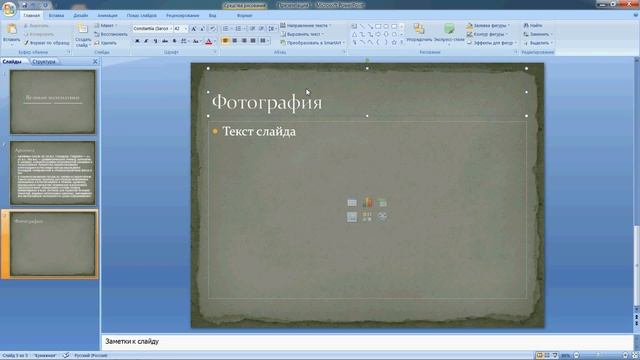Image resolution: width=640 pixels, height=360 pixels.
Task: Click Заменить (Replace) button
Action: pos(537,34)
